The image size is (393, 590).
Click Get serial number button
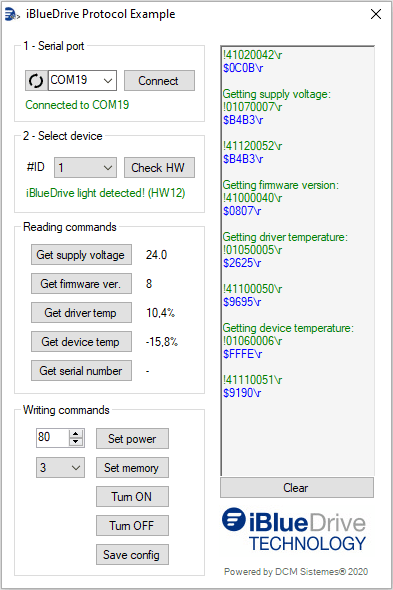click(x=81, y=371)
